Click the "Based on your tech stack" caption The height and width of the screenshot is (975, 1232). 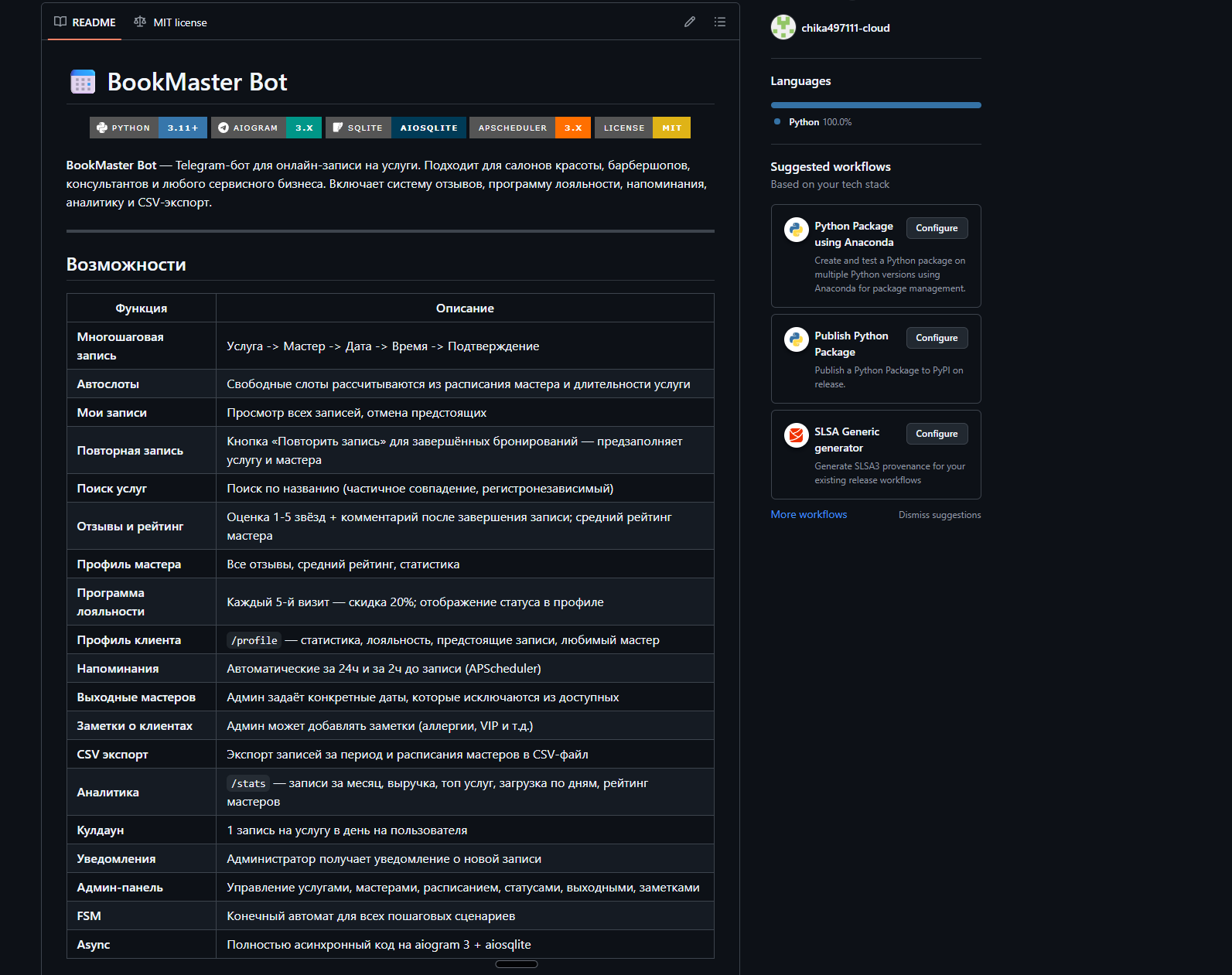[x=830, y=184]
